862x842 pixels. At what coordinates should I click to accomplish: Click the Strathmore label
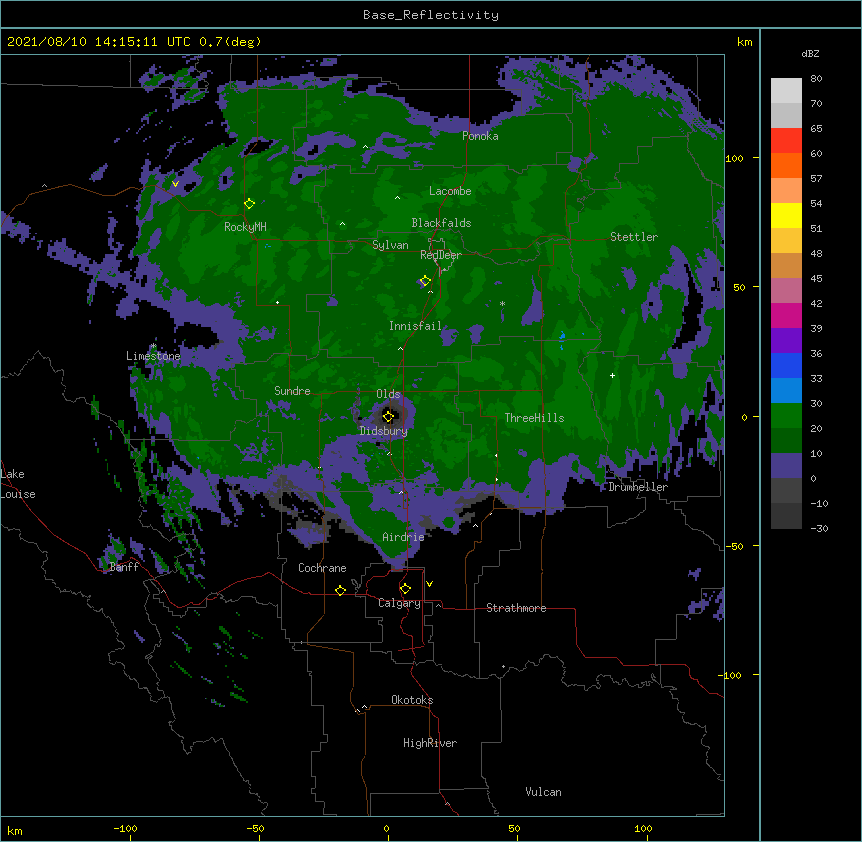516,608
